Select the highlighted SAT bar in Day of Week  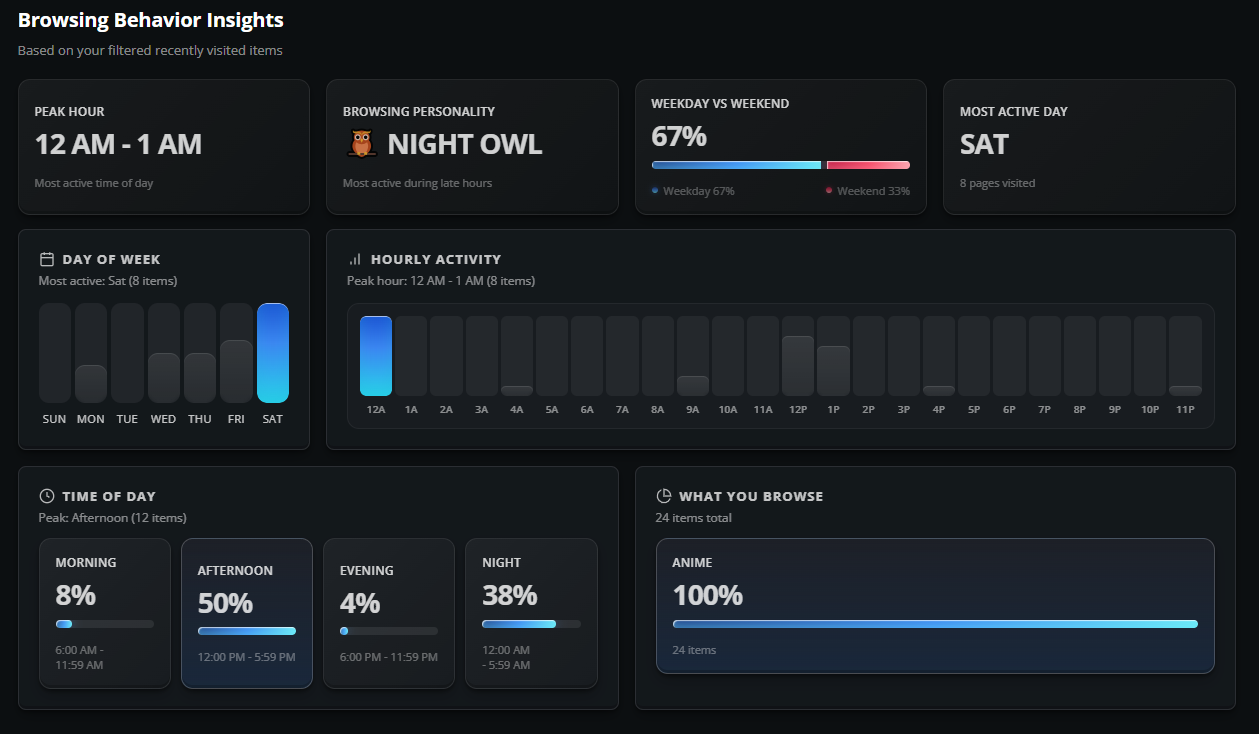[x=272, y=353]
